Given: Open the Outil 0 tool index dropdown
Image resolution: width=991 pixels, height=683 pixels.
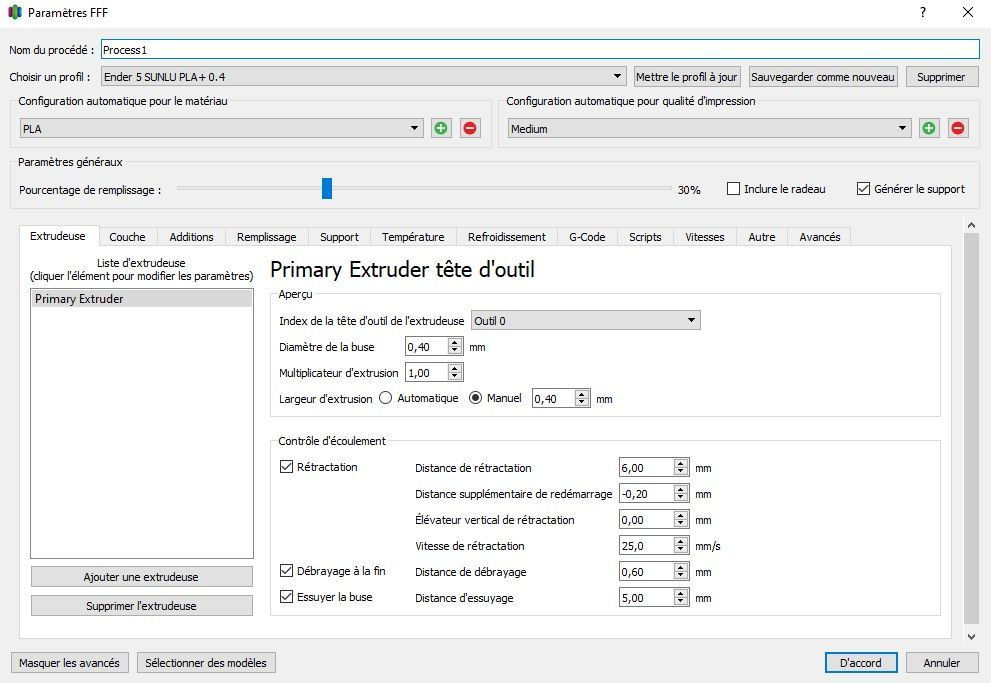Looking at the screenshot, I should 585,320.
